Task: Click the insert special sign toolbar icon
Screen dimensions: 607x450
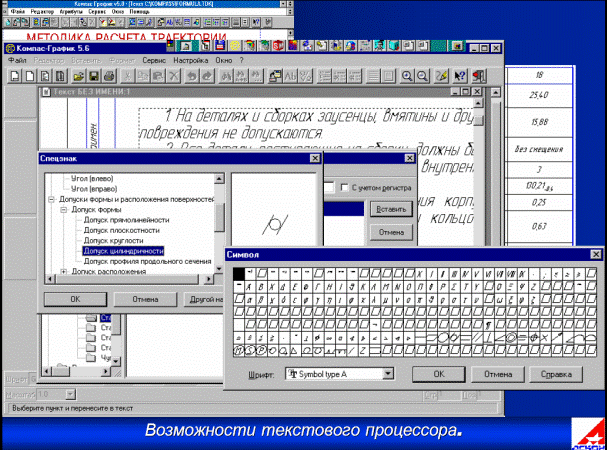Action: [x=275, y=76]
